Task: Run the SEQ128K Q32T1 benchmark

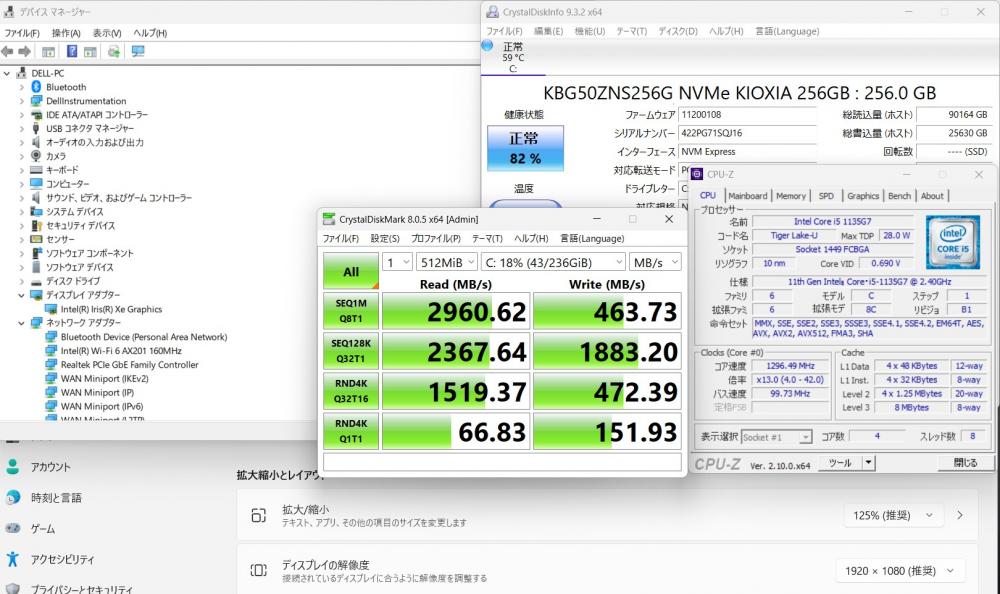Action: (x=351, y=351)
